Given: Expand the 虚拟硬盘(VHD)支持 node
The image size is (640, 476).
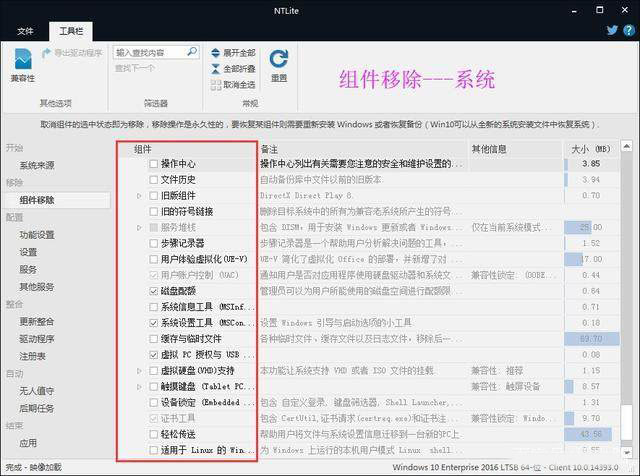Looking at the screenshot, I should [x=139, y=371].
